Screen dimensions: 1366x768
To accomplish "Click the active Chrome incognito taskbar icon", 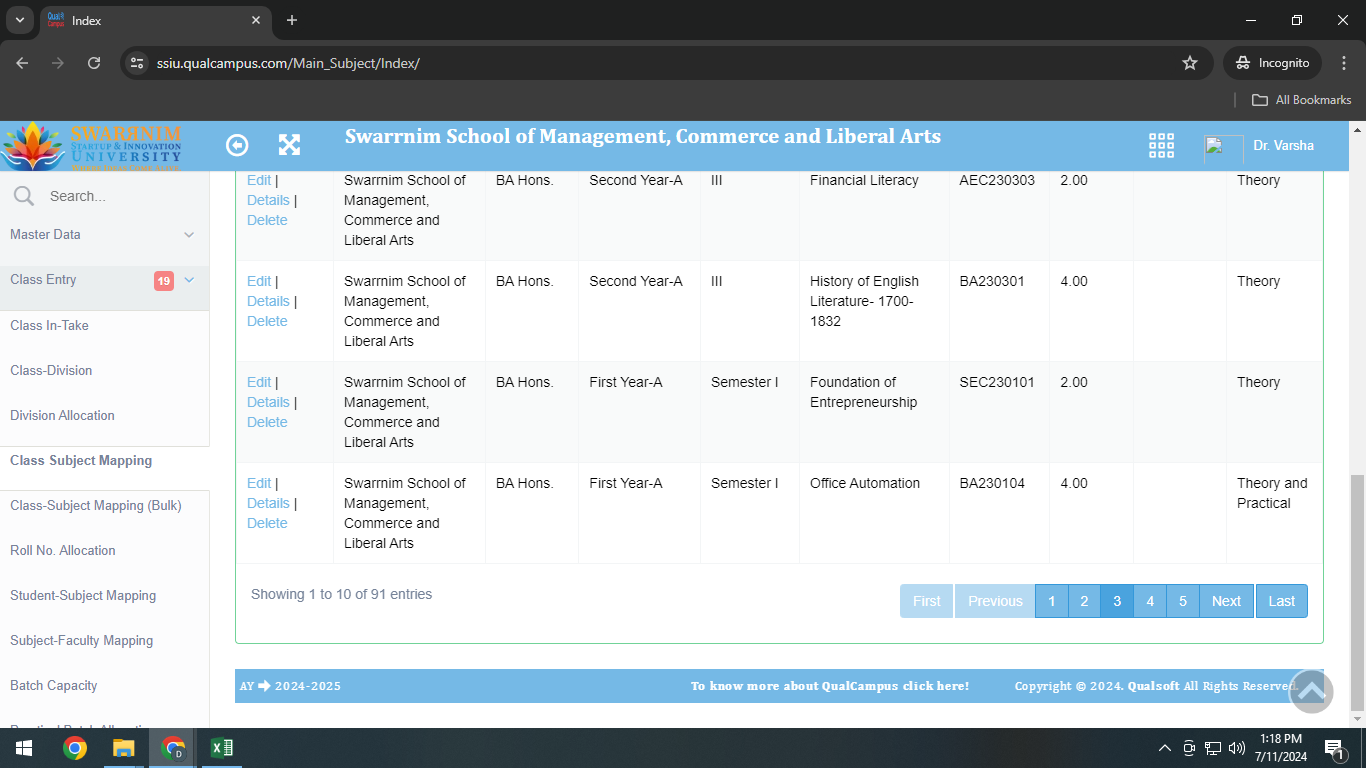I will click(173, 748).
